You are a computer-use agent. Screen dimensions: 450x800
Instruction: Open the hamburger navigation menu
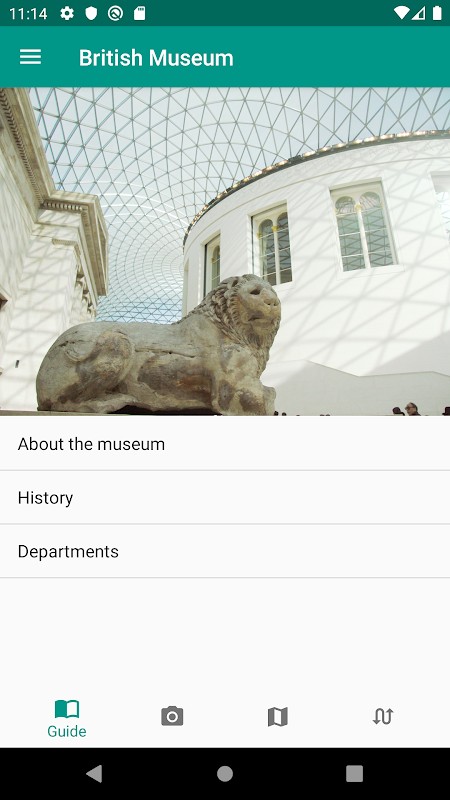click(31, 57)
